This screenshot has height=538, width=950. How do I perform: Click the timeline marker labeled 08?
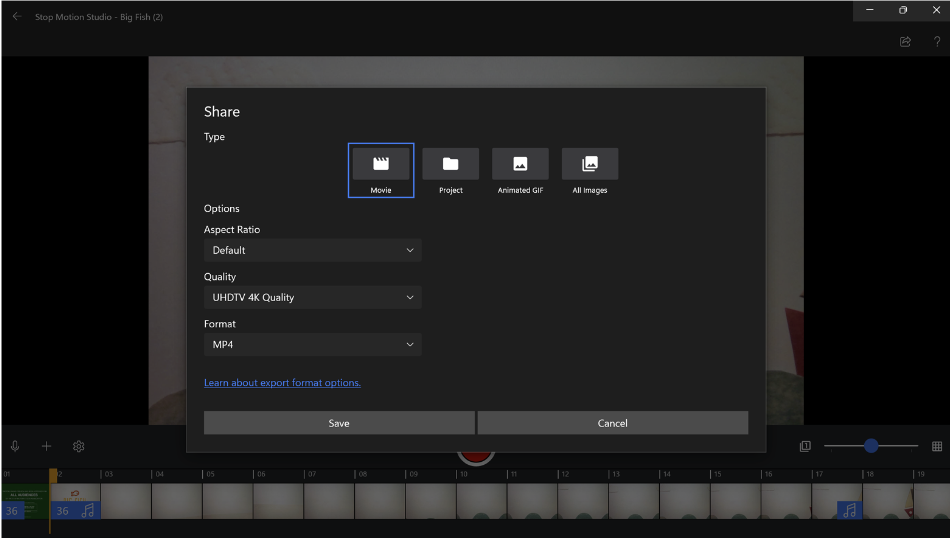point(362,474)
